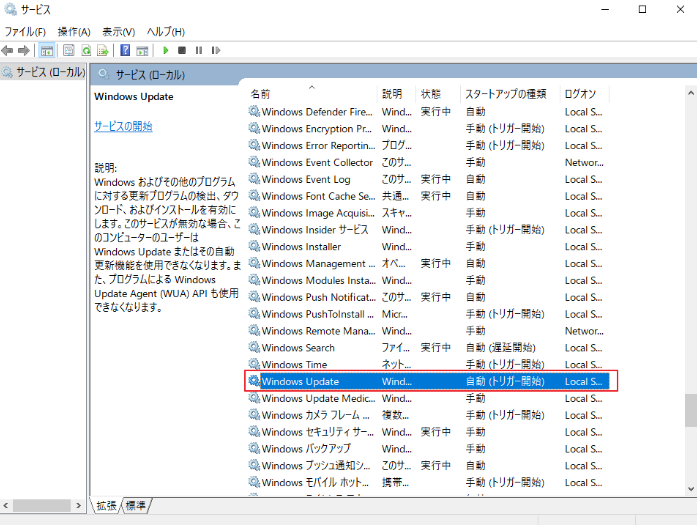This screenshot has width=697, height=525.
Task: Click the vertical scrollbar thumb
Action: coord(691,410)
